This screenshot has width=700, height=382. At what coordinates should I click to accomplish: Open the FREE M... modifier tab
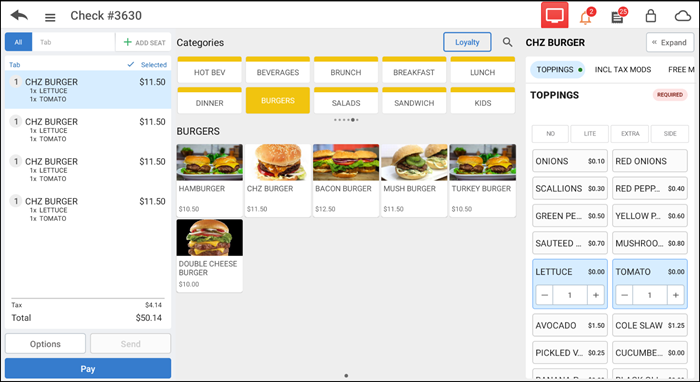(x=681, y=70)
